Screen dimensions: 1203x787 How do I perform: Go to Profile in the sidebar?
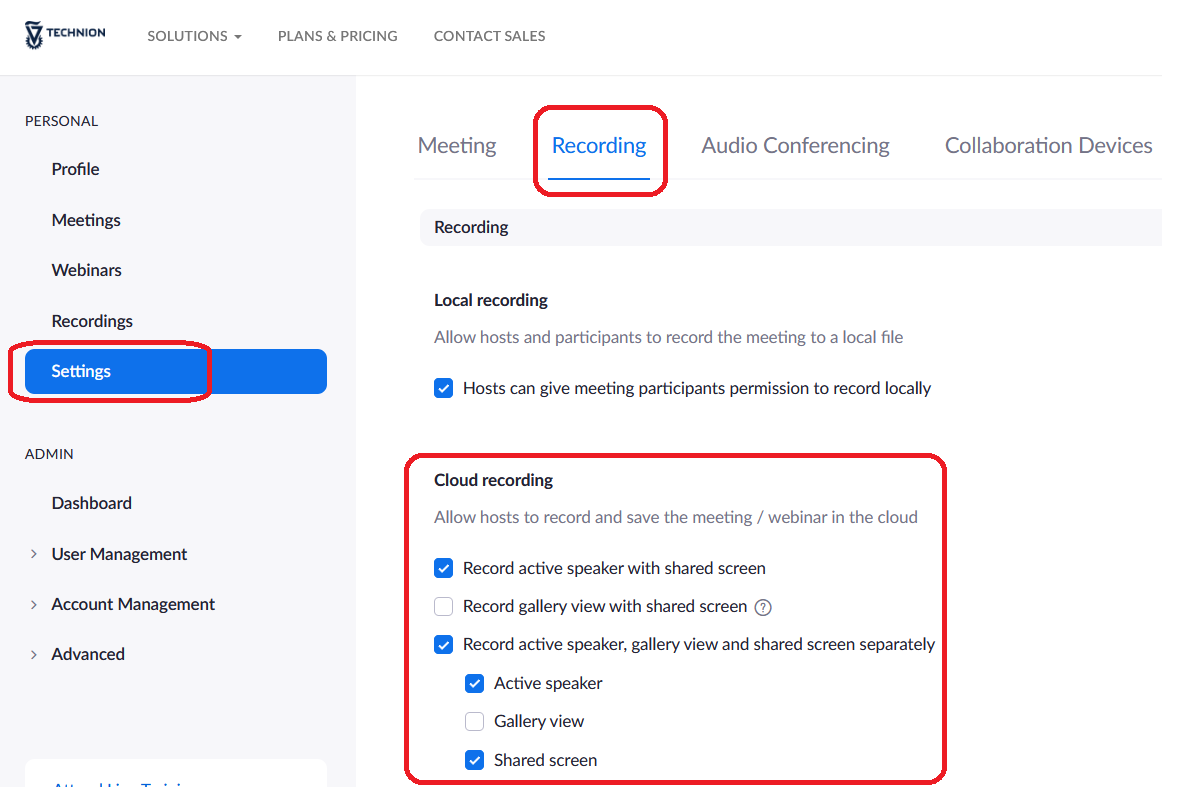tap(76, 169)
